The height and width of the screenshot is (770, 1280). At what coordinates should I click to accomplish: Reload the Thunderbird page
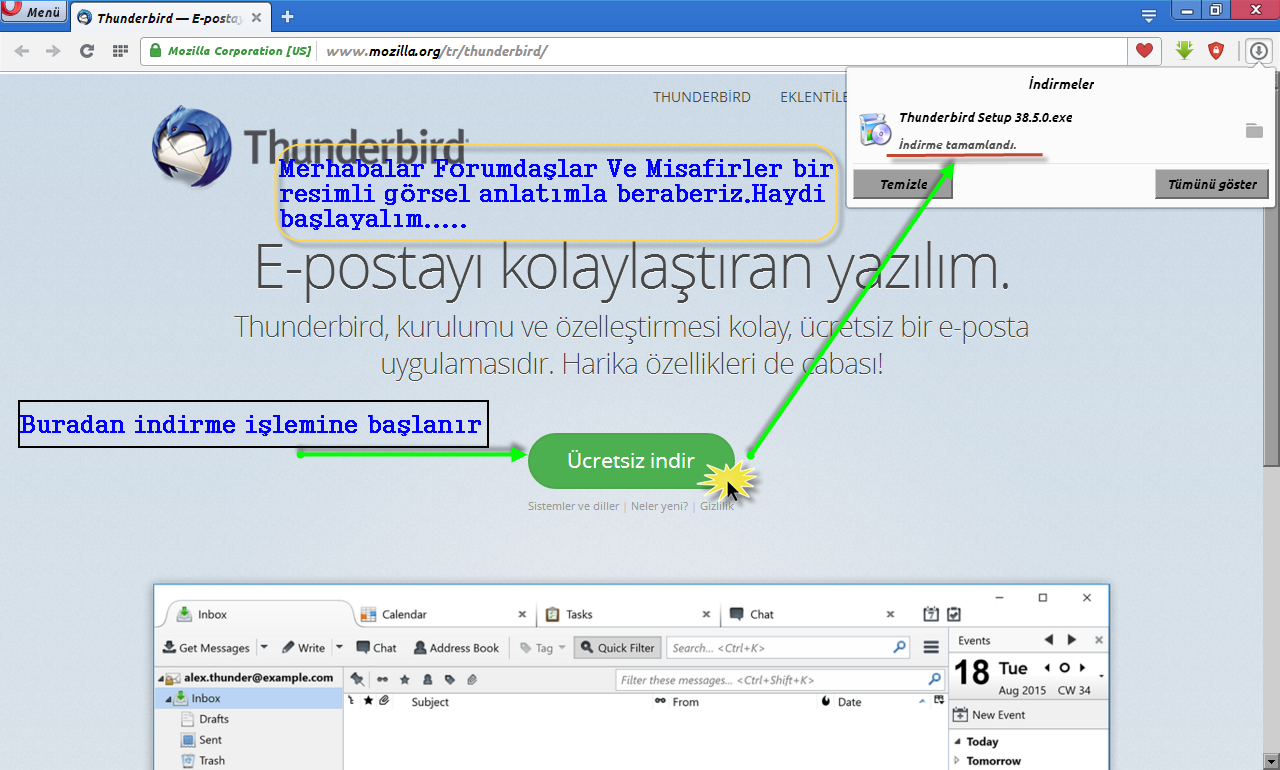click(x=87, y=51)
